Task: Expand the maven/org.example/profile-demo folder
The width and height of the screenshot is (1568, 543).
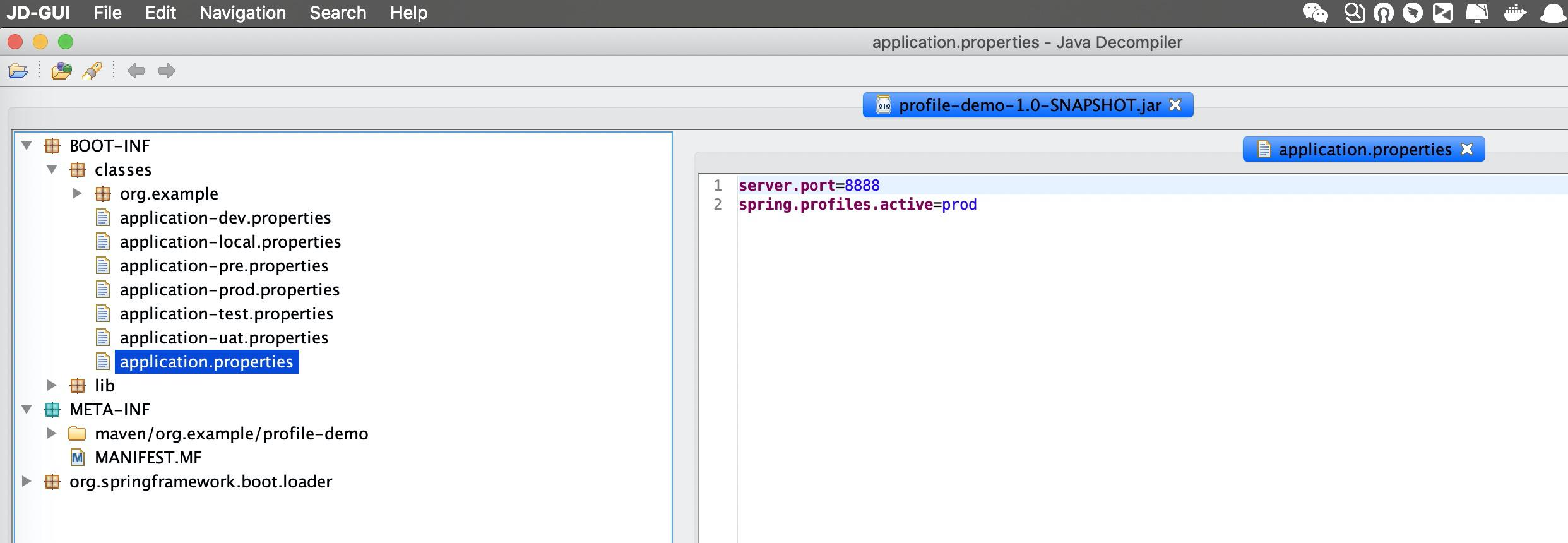Action: tap(52, 434)
